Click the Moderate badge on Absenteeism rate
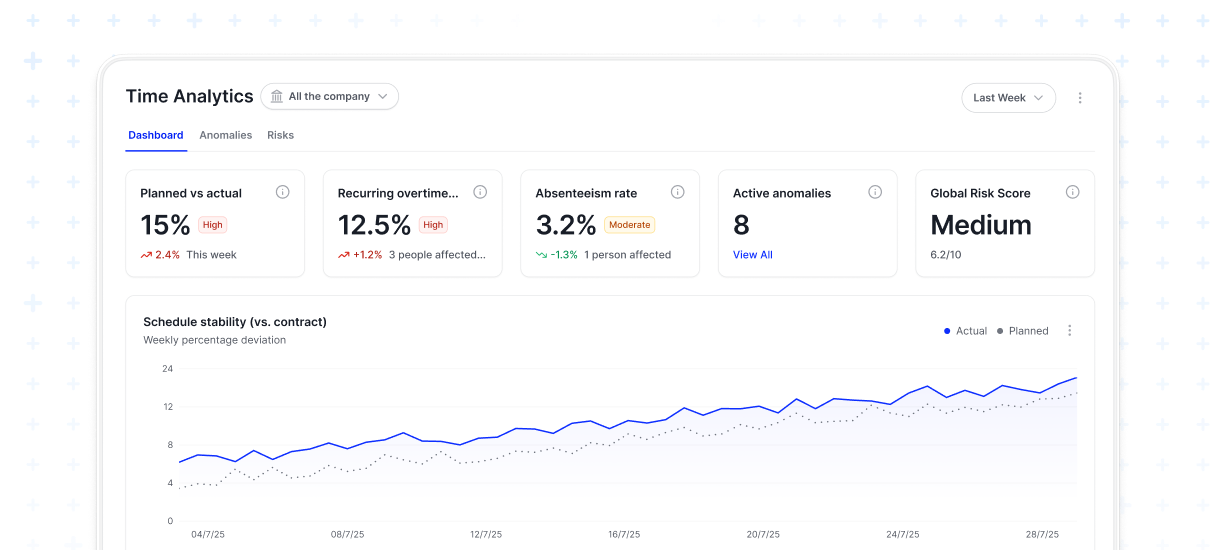1216x550 pixels. point(629,225)
